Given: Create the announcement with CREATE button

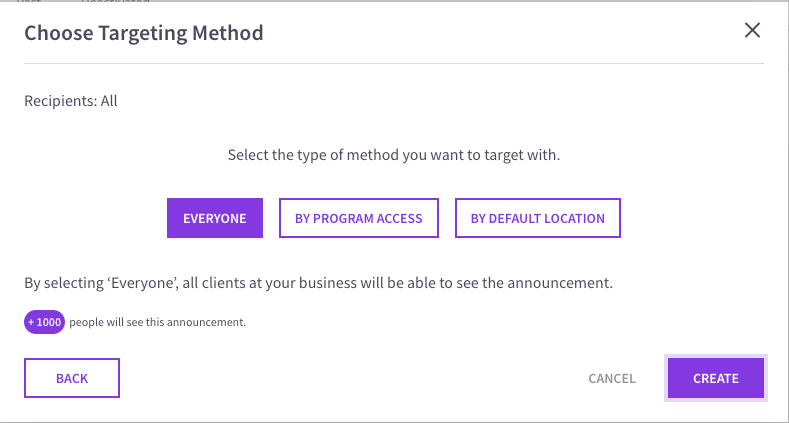Looking at the screenshot, I should (x=716, y=378).
